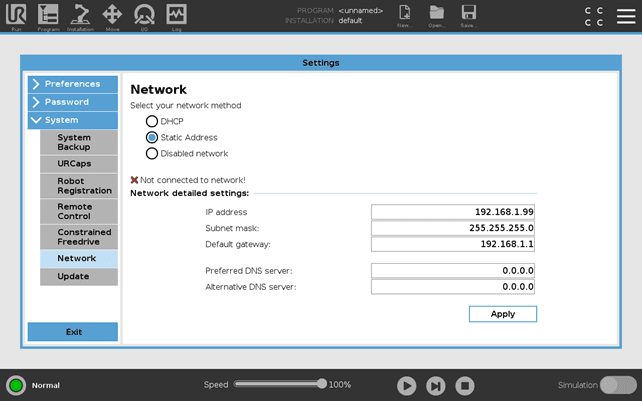The height and width of the screenshot is (401, 642).
Task: Open the Move tab icon
Action: point(112,15)
